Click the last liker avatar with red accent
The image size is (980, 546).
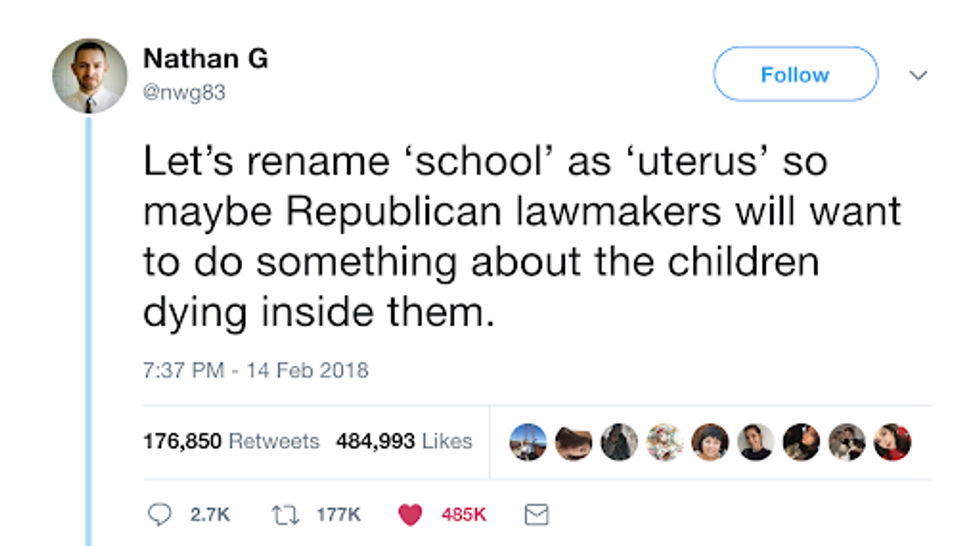point(892,442)
